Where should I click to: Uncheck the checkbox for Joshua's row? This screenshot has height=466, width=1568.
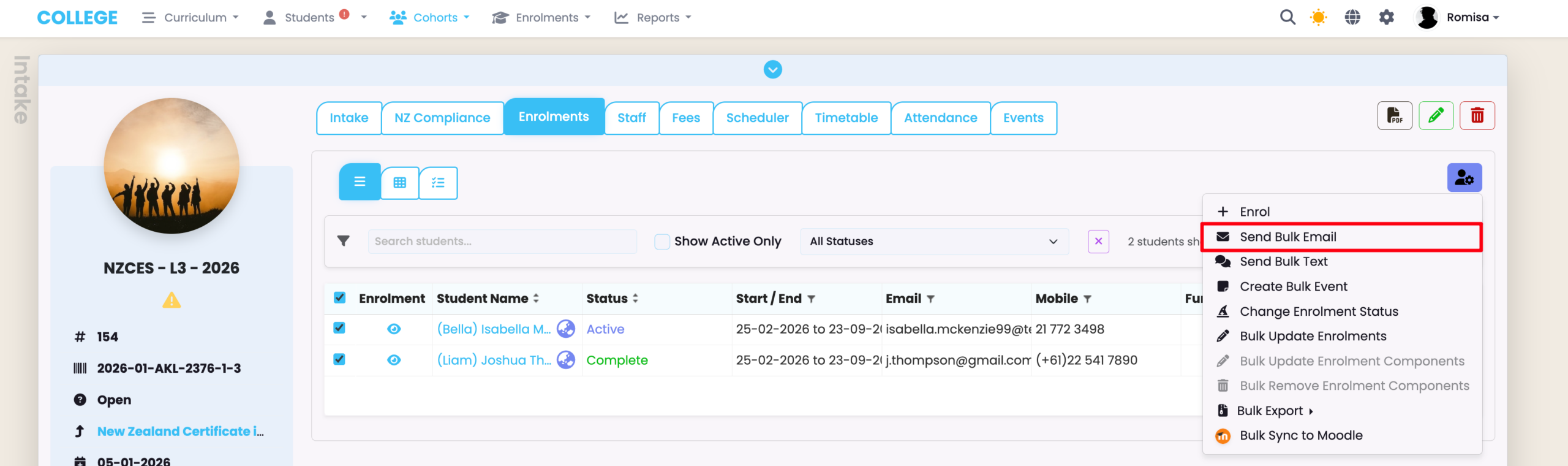click(x=339, y=359)
